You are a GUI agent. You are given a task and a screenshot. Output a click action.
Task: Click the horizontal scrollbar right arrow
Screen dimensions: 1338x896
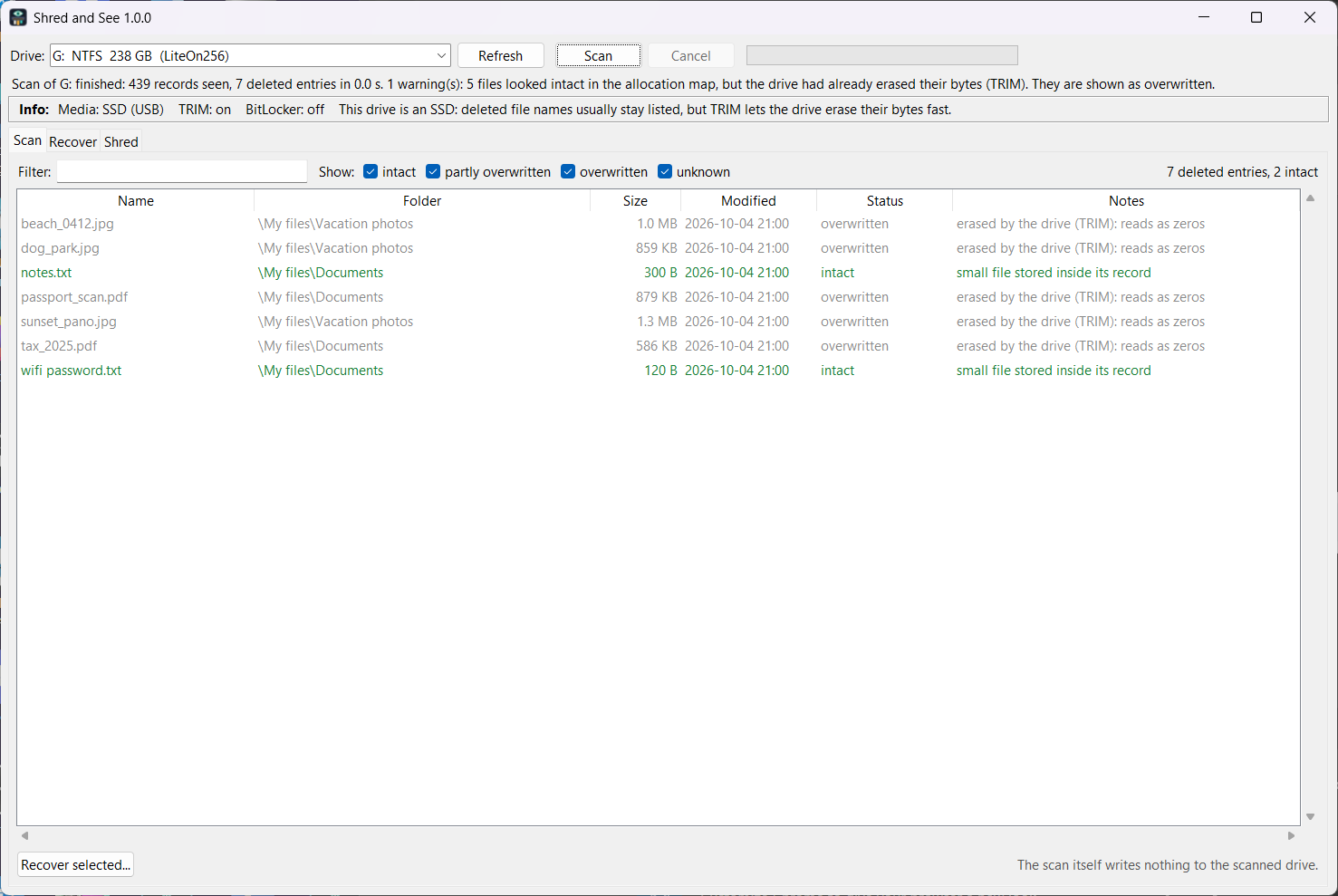coord(1292,835)
